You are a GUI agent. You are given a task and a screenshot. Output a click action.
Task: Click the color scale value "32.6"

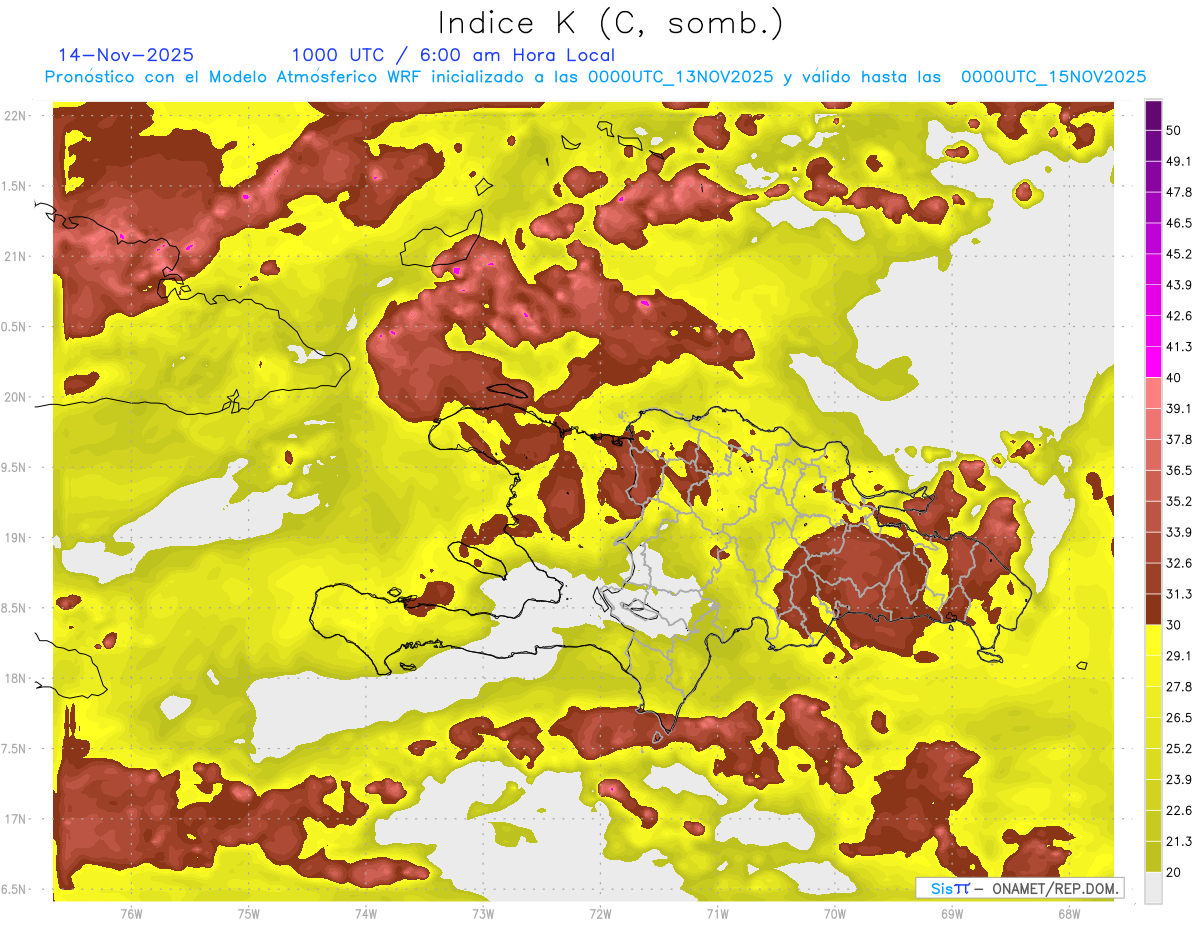point(1178,563)
